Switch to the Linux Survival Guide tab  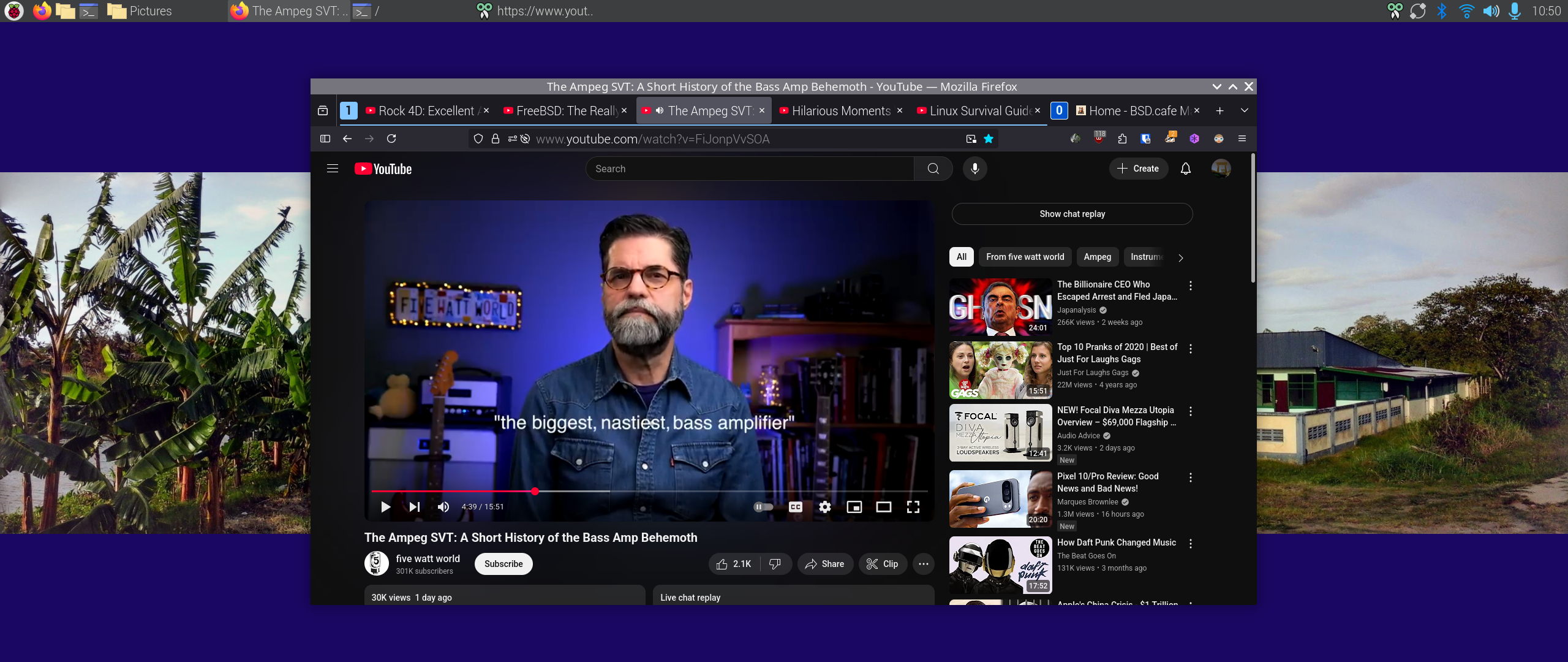(x=980, y=111)
